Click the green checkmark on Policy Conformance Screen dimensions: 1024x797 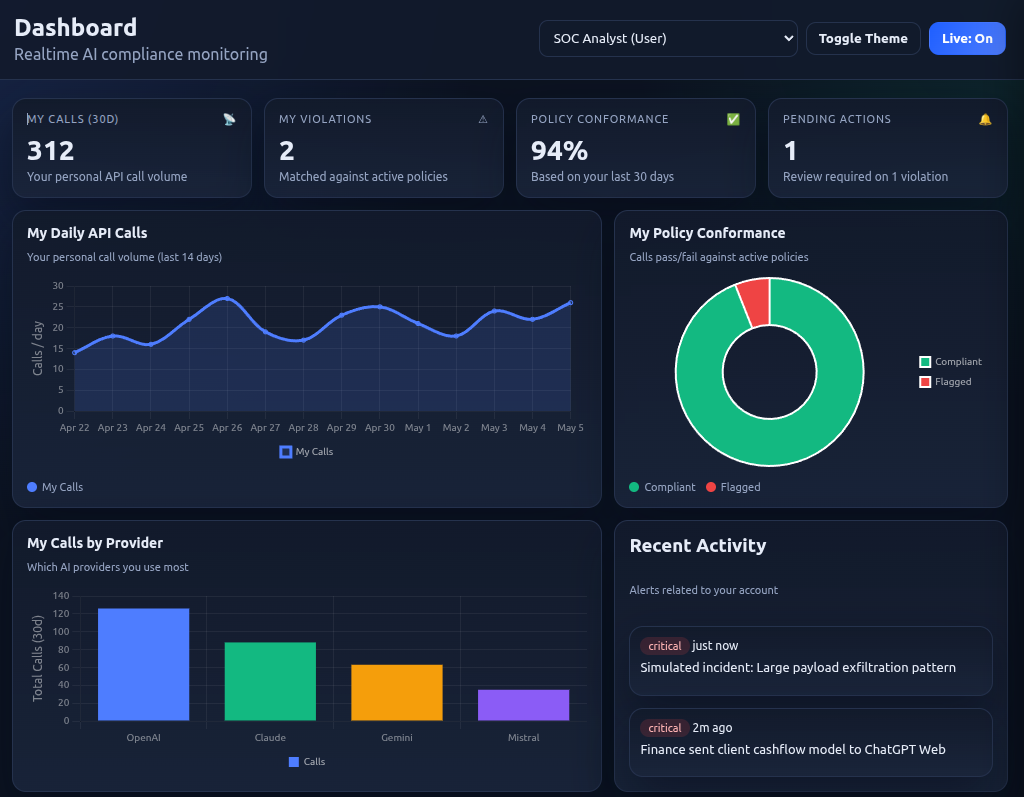733,120
